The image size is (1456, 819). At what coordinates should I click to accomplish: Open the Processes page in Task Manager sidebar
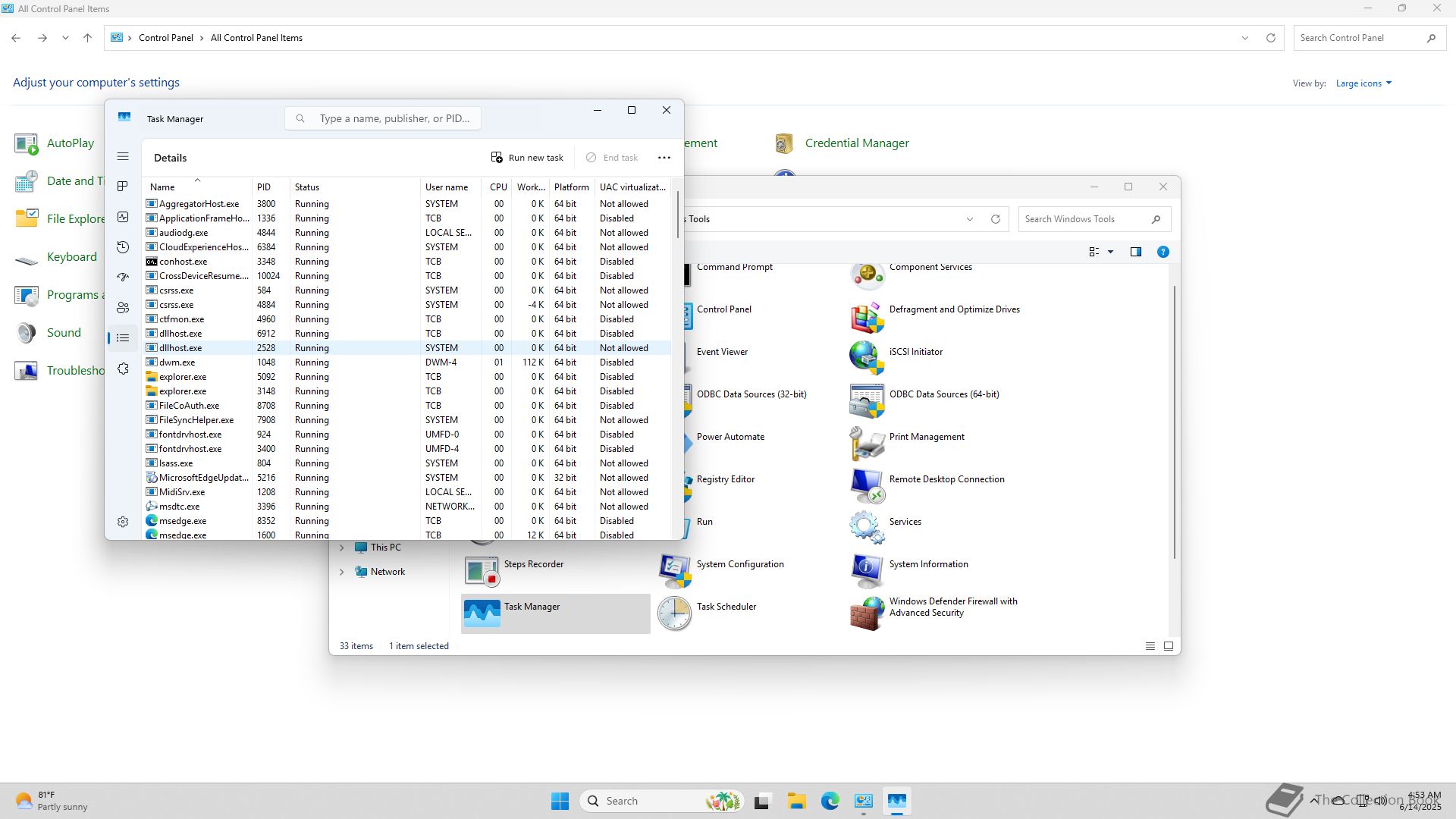pos(123,187)
